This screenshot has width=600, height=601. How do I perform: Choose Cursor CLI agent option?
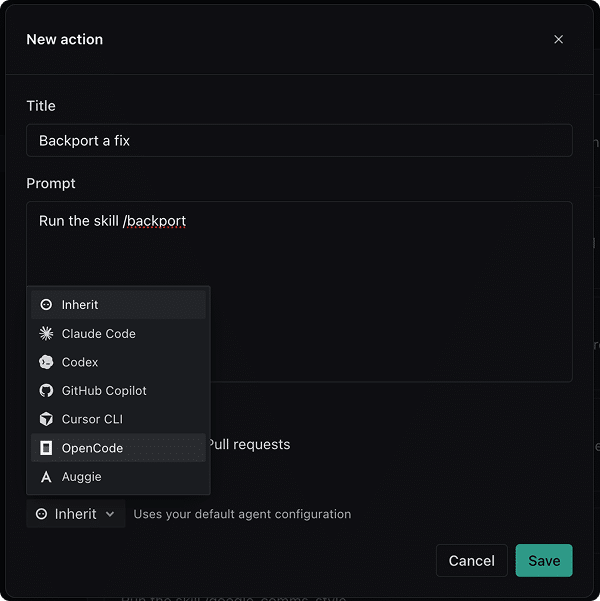118,419
